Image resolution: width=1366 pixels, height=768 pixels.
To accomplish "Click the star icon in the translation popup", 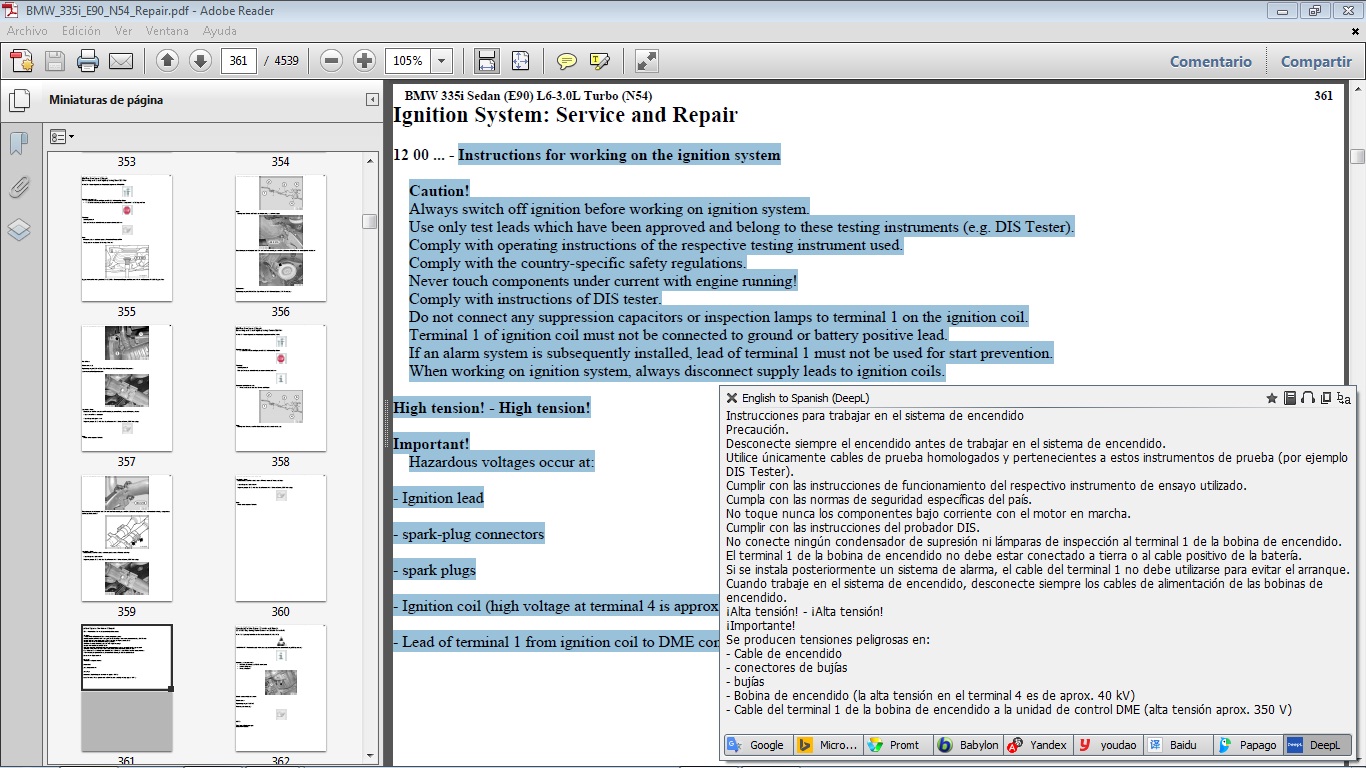I will click(1272, 398).
